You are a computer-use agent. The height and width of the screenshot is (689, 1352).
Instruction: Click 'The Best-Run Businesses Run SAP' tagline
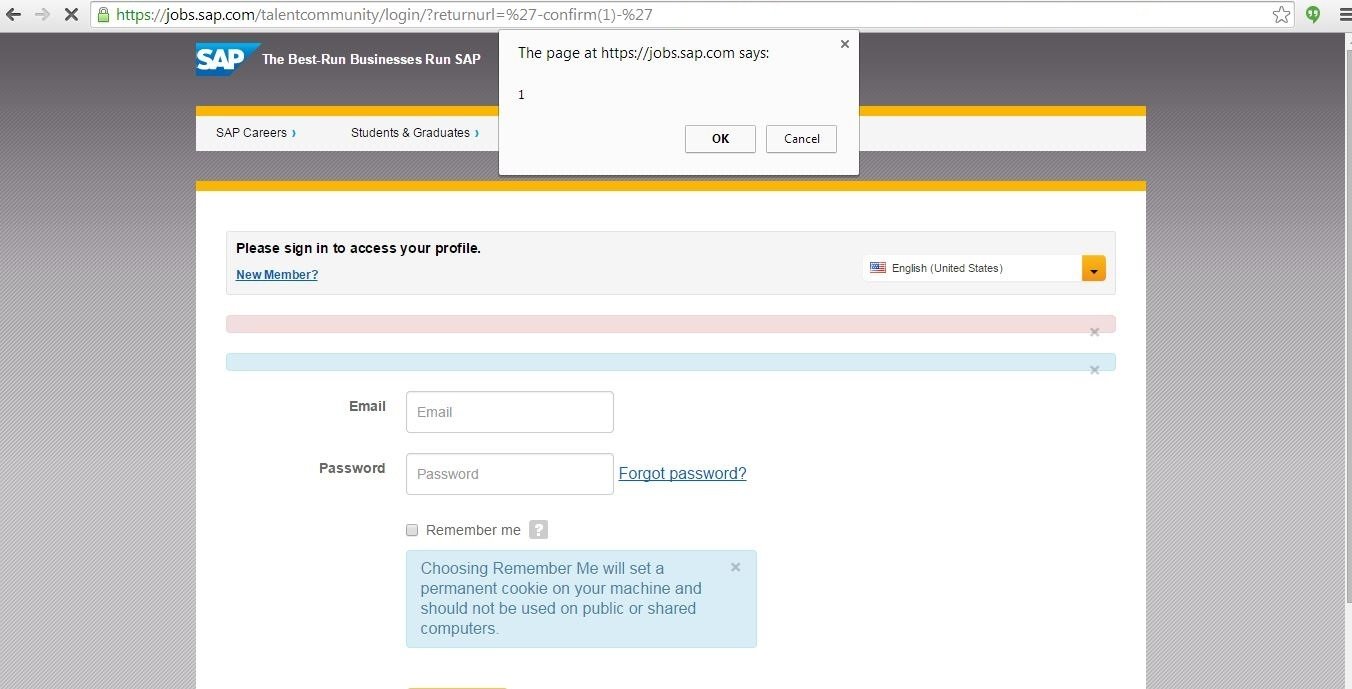pos(371,59)
